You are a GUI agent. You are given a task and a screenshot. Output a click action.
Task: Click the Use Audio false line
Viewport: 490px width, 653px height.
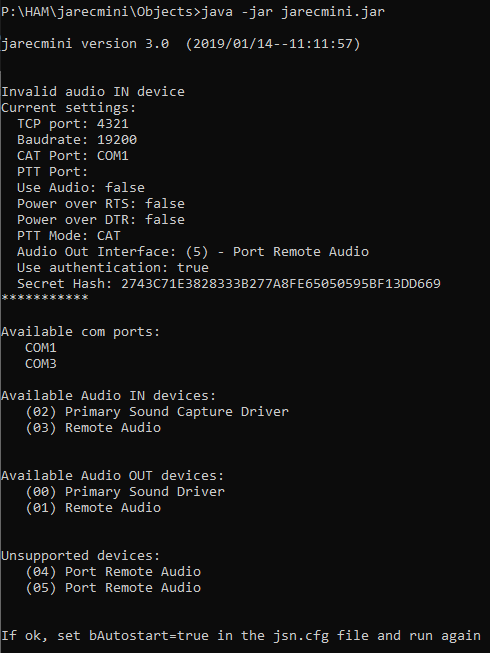pyautogui.click(x=81, y=187)
